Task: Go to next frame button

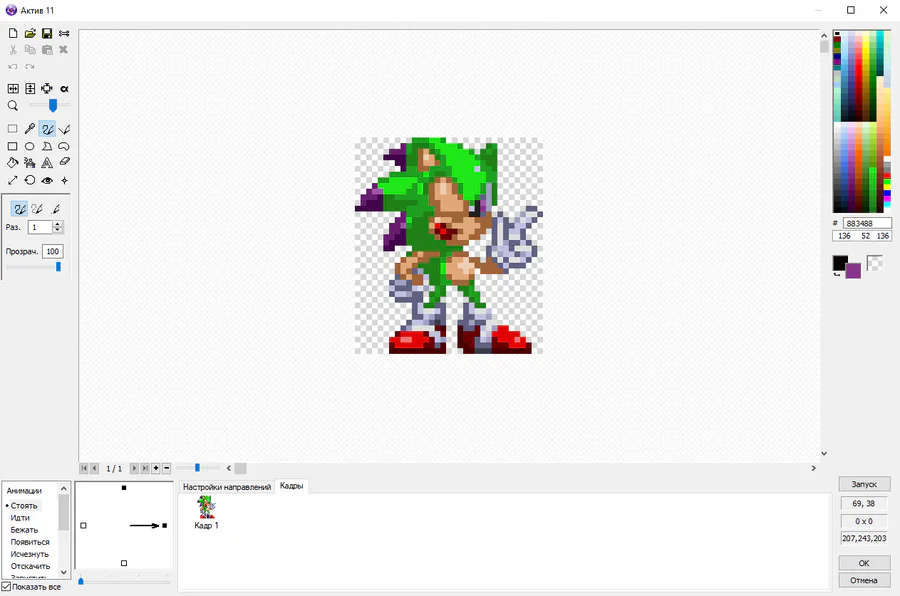Action: [x=134, y=469]
